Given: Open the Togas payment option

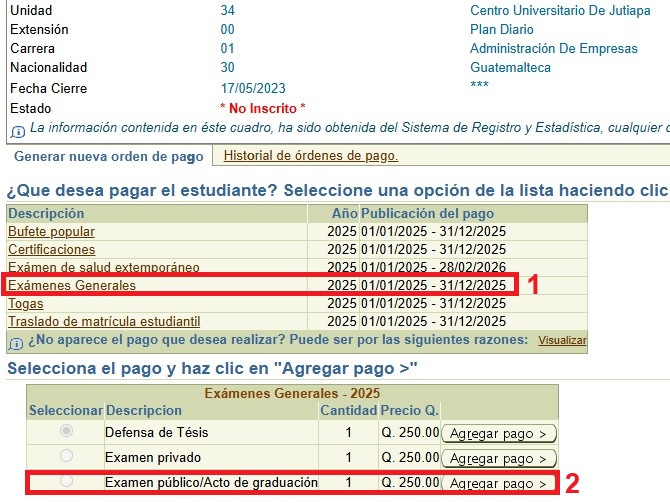Looking at the screenshot, I should point(25,304).
